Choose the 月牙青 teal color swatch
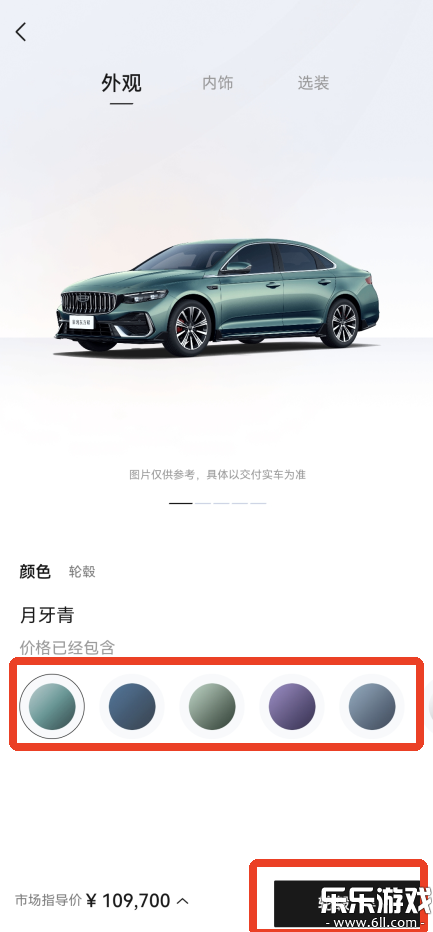This screenshot has width=433, height=932. [52, 706]
